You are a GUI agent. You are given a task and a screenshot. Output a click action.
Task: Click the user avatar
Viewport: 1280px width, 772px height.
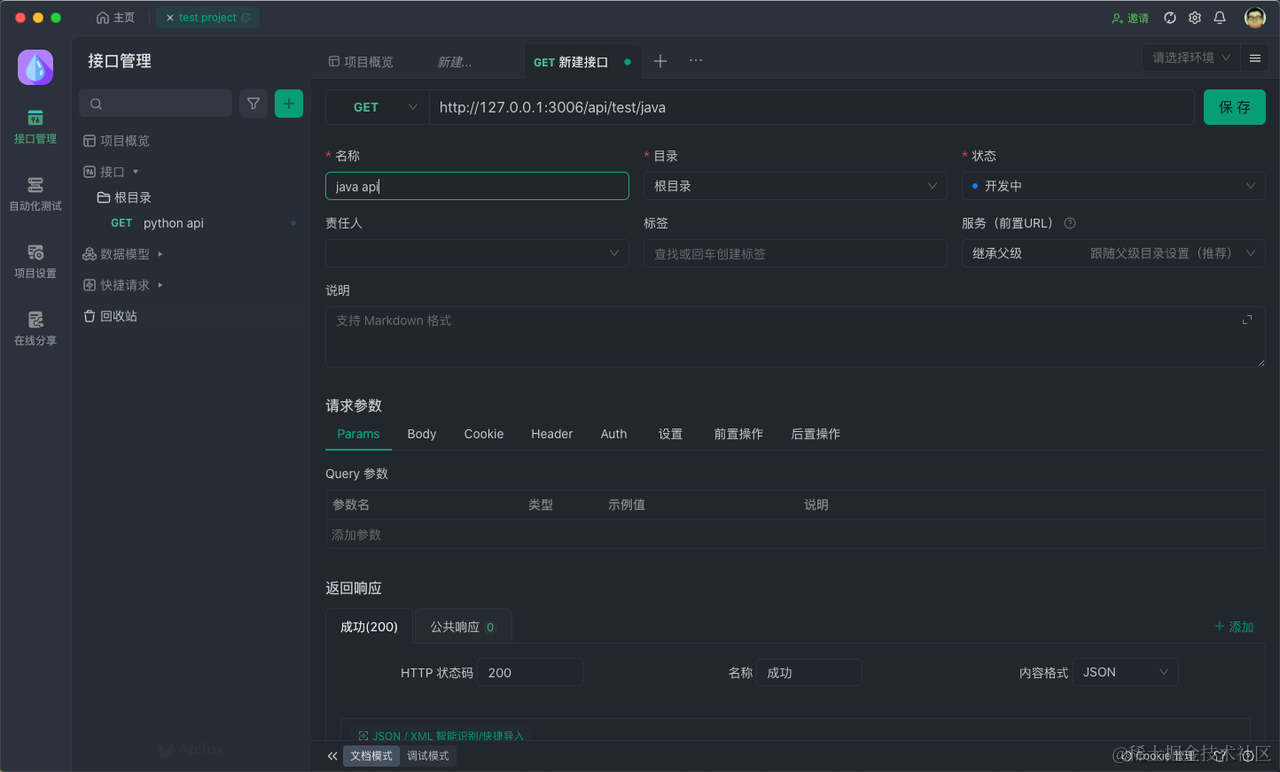coord(1255,18)
